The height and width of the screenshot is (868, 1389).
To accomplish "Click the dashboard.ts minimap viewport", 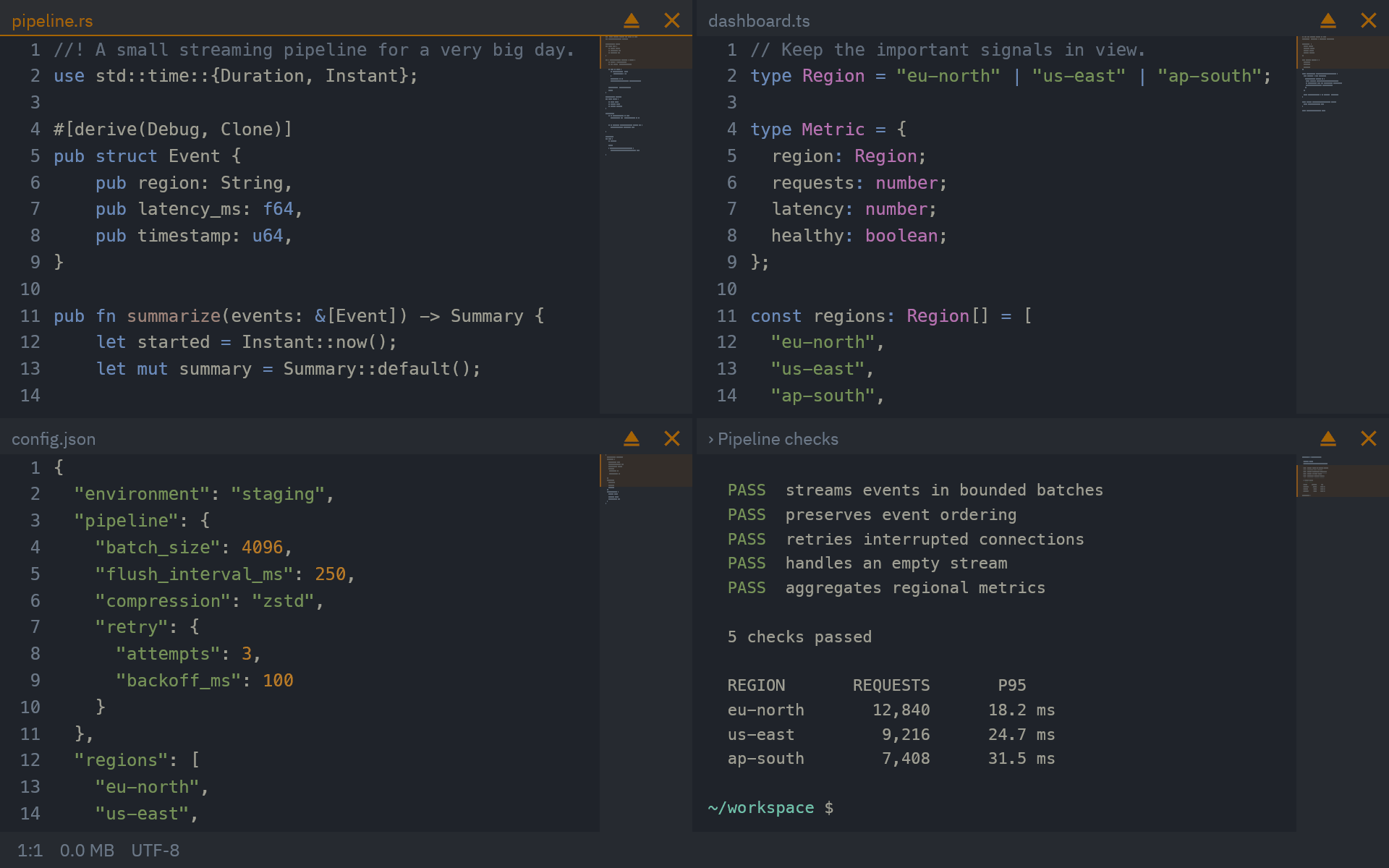I will pos(1343,52).
